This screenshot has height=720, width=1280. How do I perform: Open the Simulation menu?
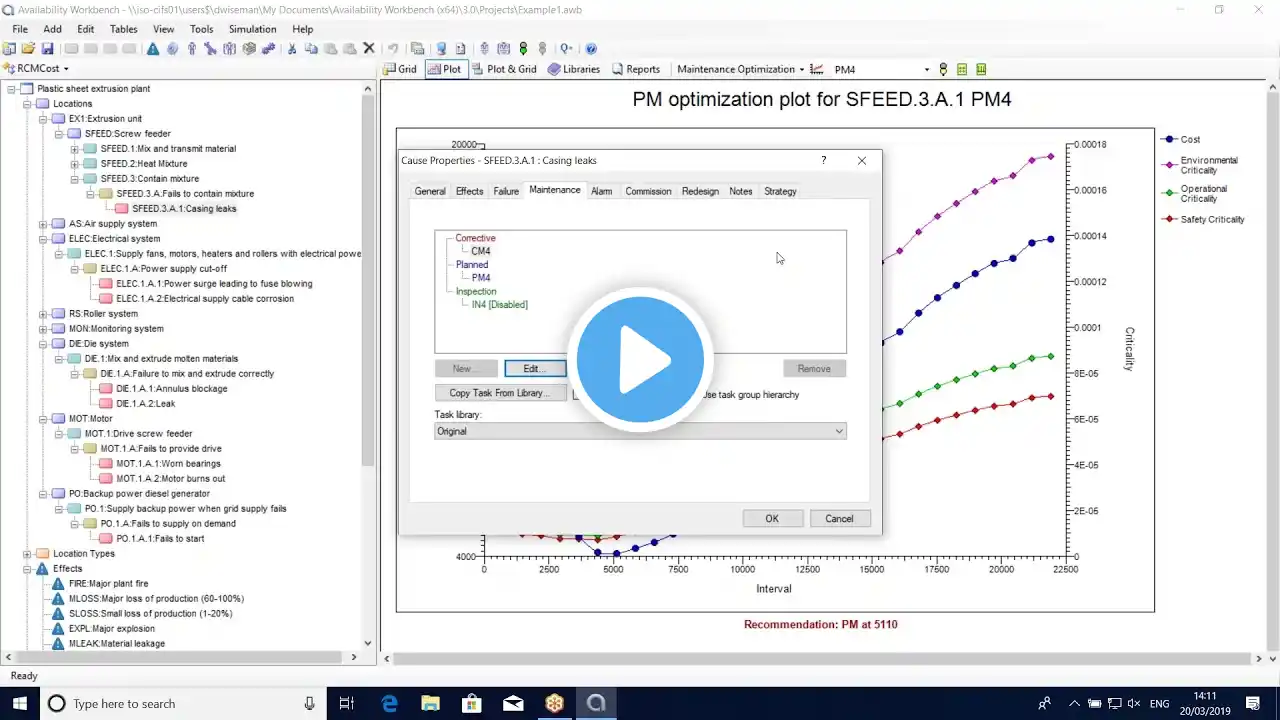[x=253, y=29]
